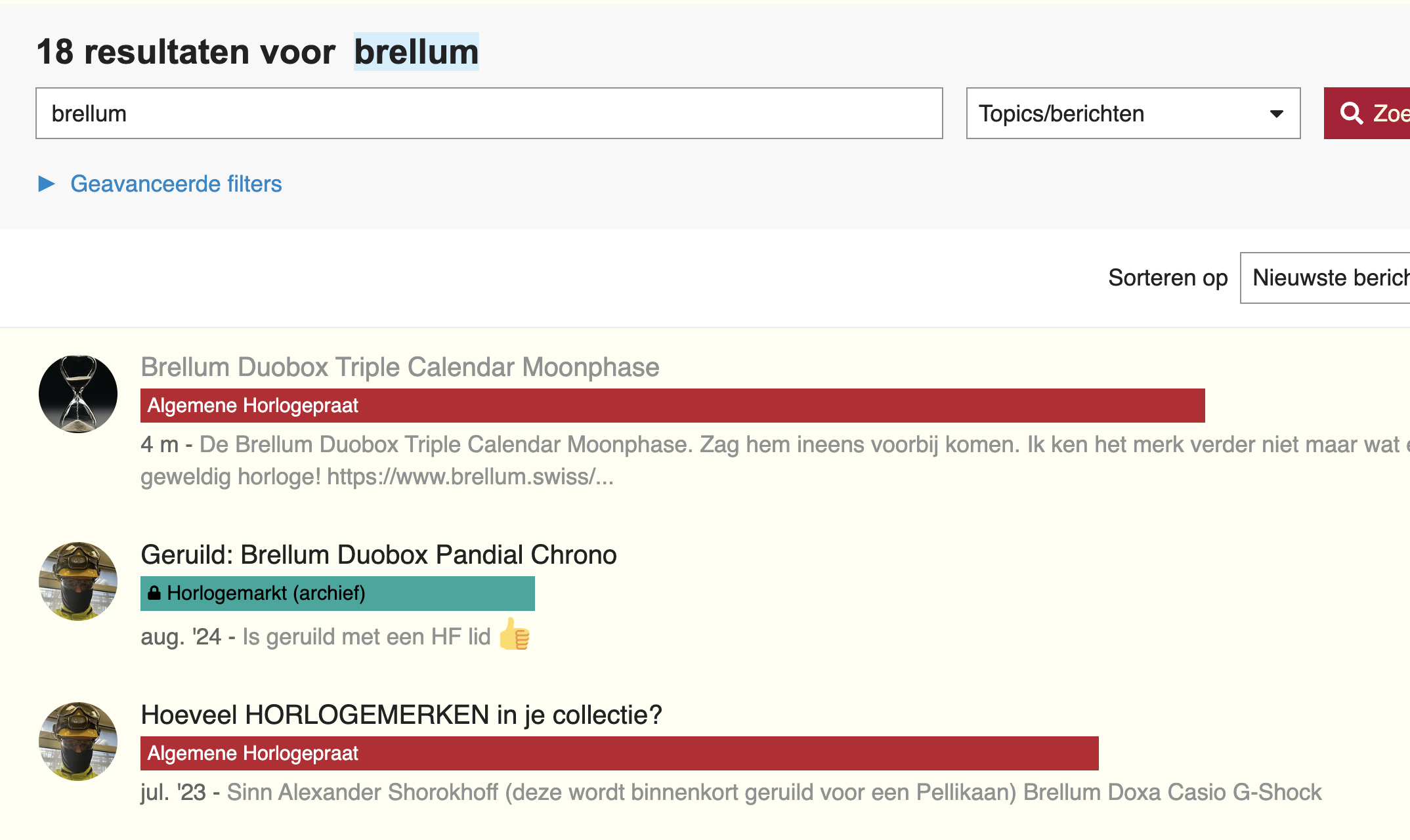This screenshot has width=1410, height=840.
Task: Open the Topics/berichten dropdown
Action: (x=1133, y=113)
